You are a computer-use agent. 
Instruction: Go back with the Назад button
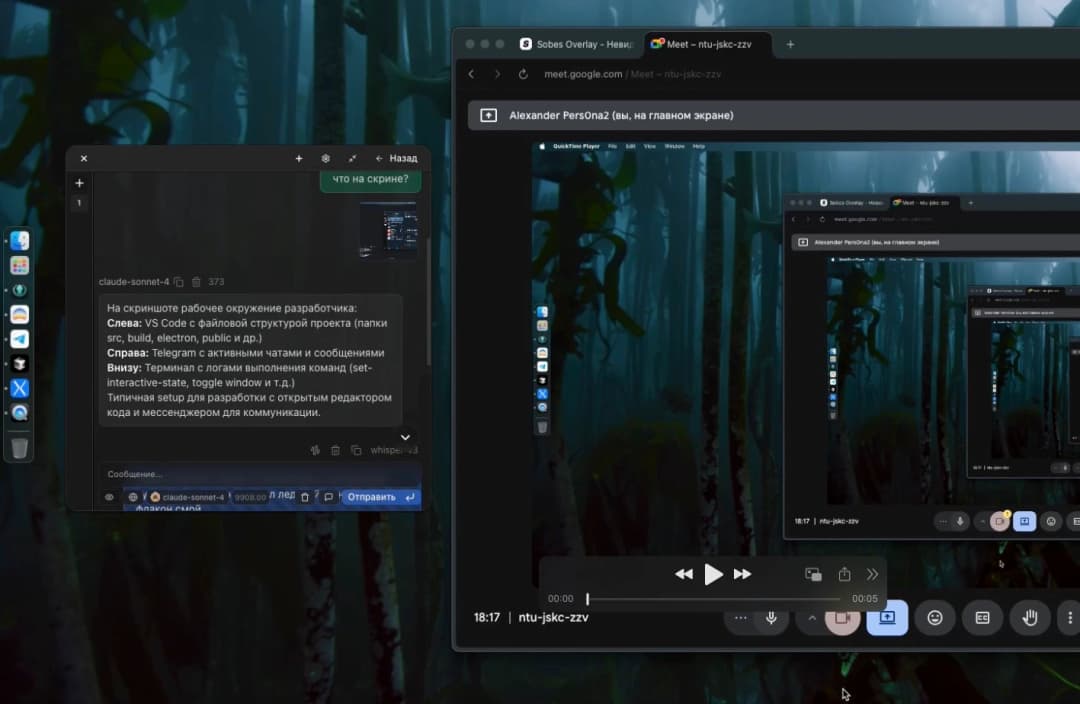tap(397, 158)
